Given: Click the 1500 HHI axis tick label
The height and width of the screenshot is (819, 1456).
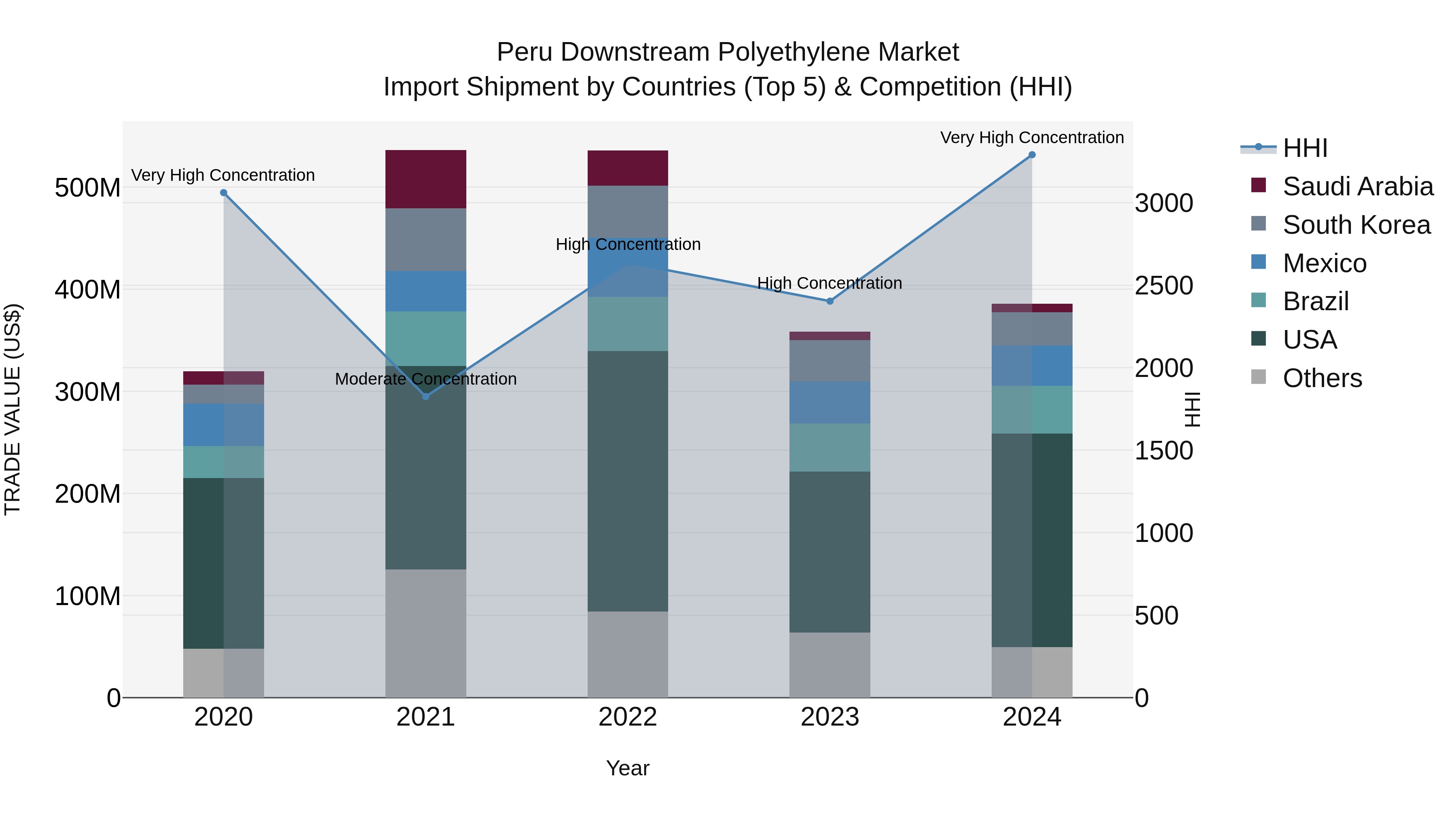Looking at the screenshot, I should click(1164, 451).
